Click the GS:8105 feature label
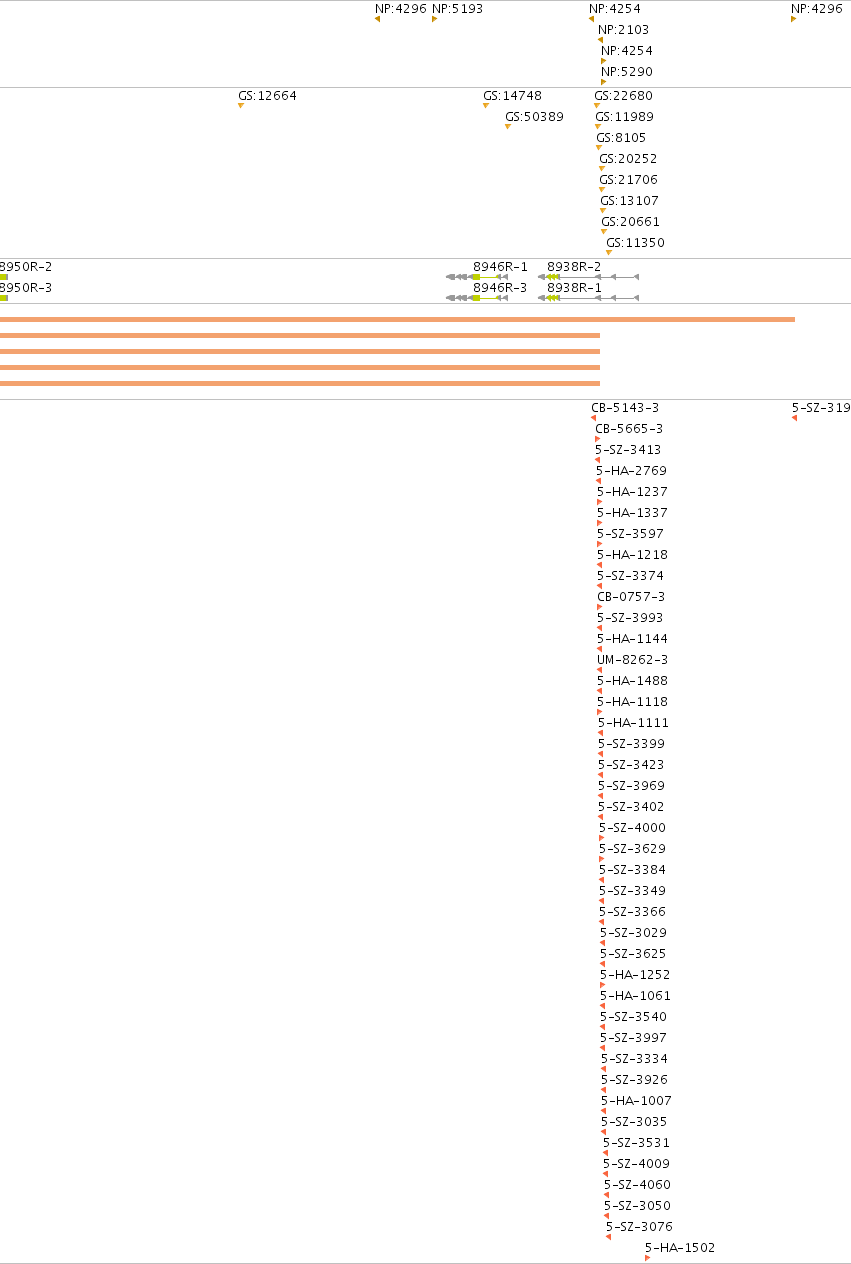The width and height of the screenshot is (851, 1264). (622, 138)
